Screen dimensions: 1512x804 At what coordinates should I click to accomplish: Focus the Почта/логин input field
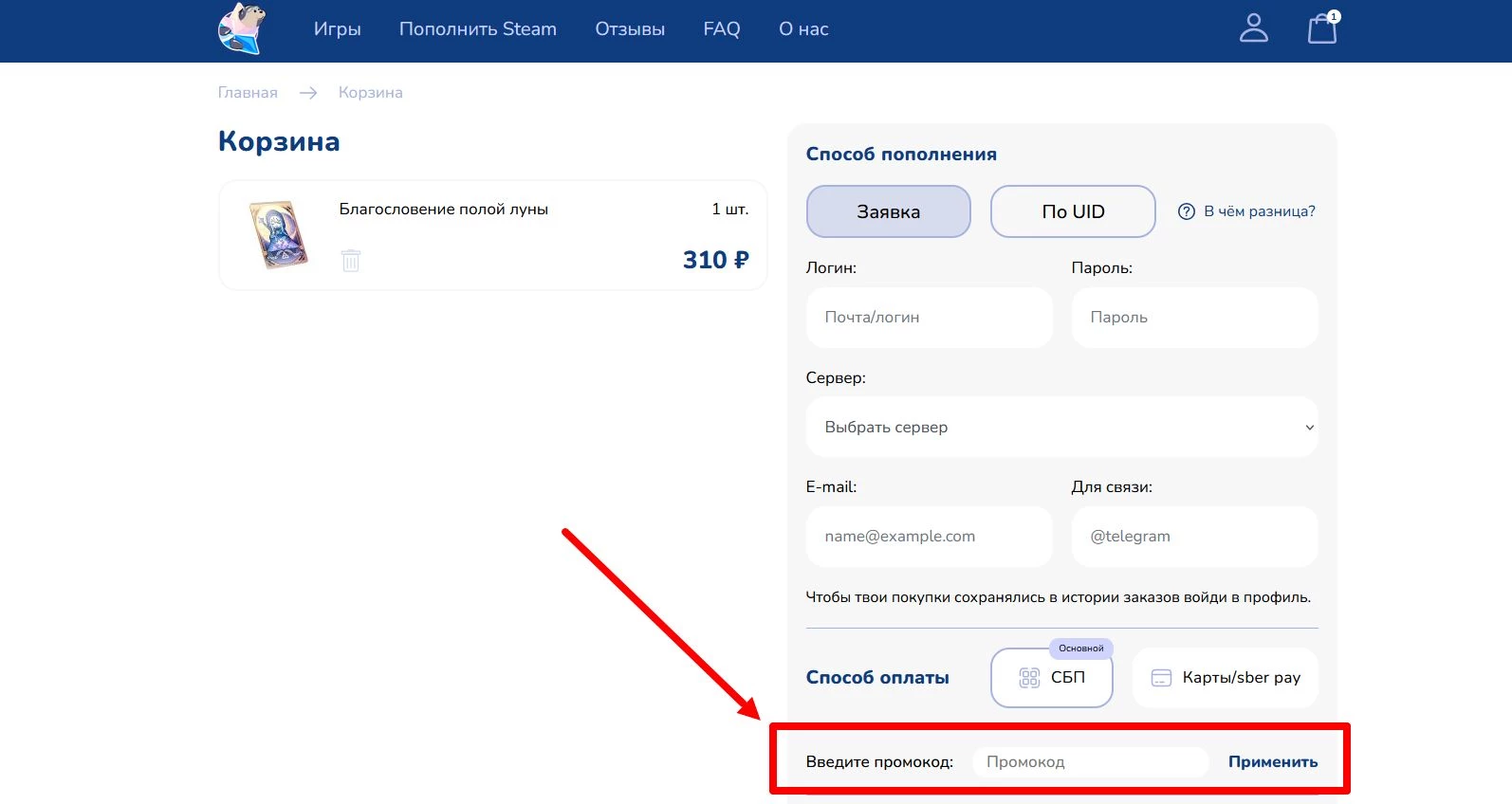(x=929, y=318)
